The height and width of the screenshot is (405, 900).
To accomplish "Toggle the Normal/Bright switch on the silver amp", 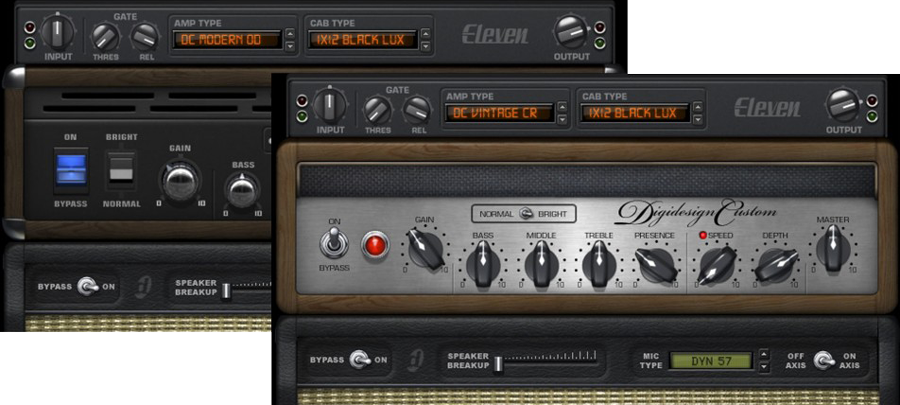I will [x=525, y=214].
